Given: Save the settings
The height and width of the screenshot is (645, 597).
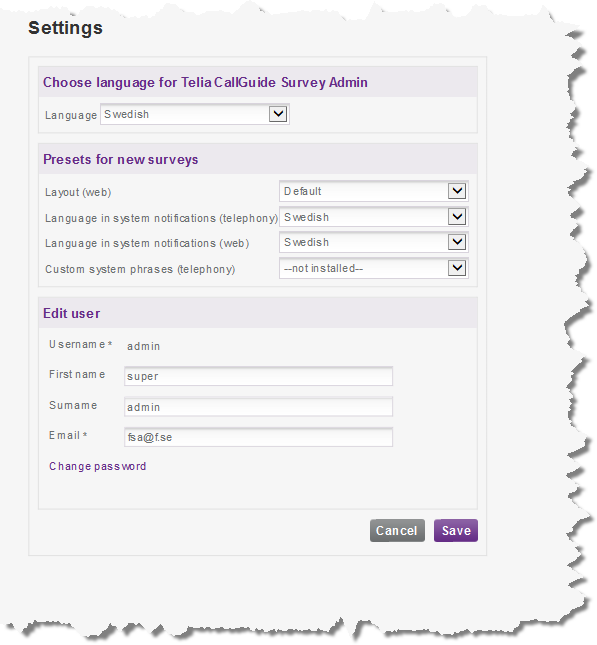Looking at the screenshot, I should click(456, 531).
